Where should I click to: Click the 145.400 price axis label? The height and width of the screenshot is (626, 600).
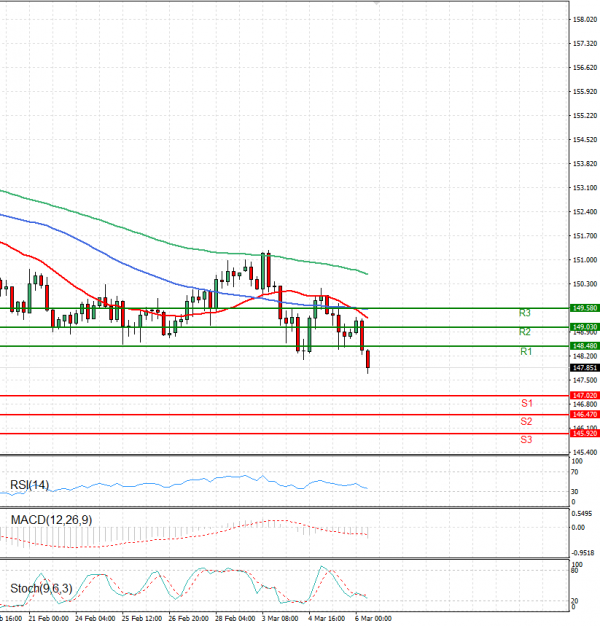click(x=585, y=452)
